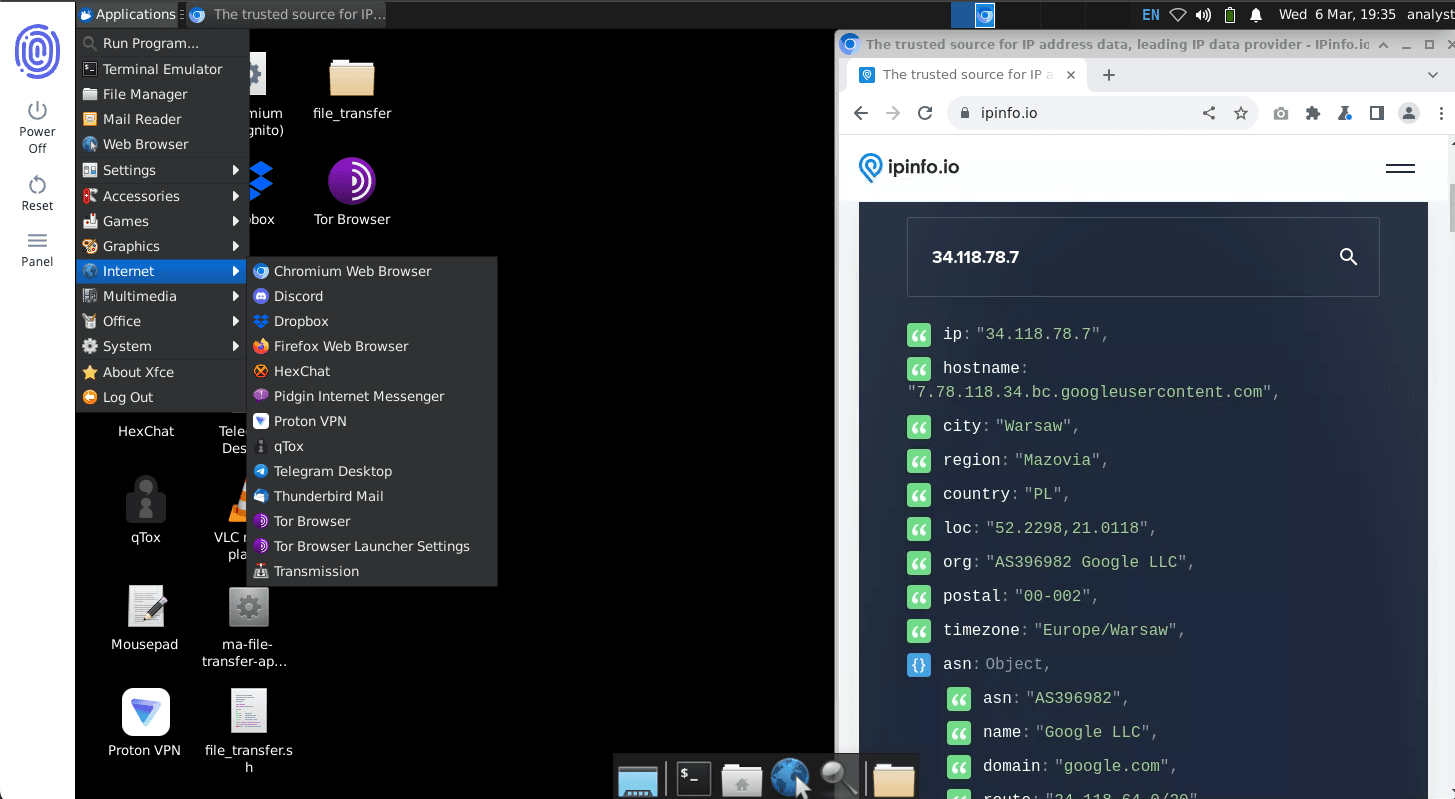
Task: Click the Power Off icon
Action: (37, 111)
